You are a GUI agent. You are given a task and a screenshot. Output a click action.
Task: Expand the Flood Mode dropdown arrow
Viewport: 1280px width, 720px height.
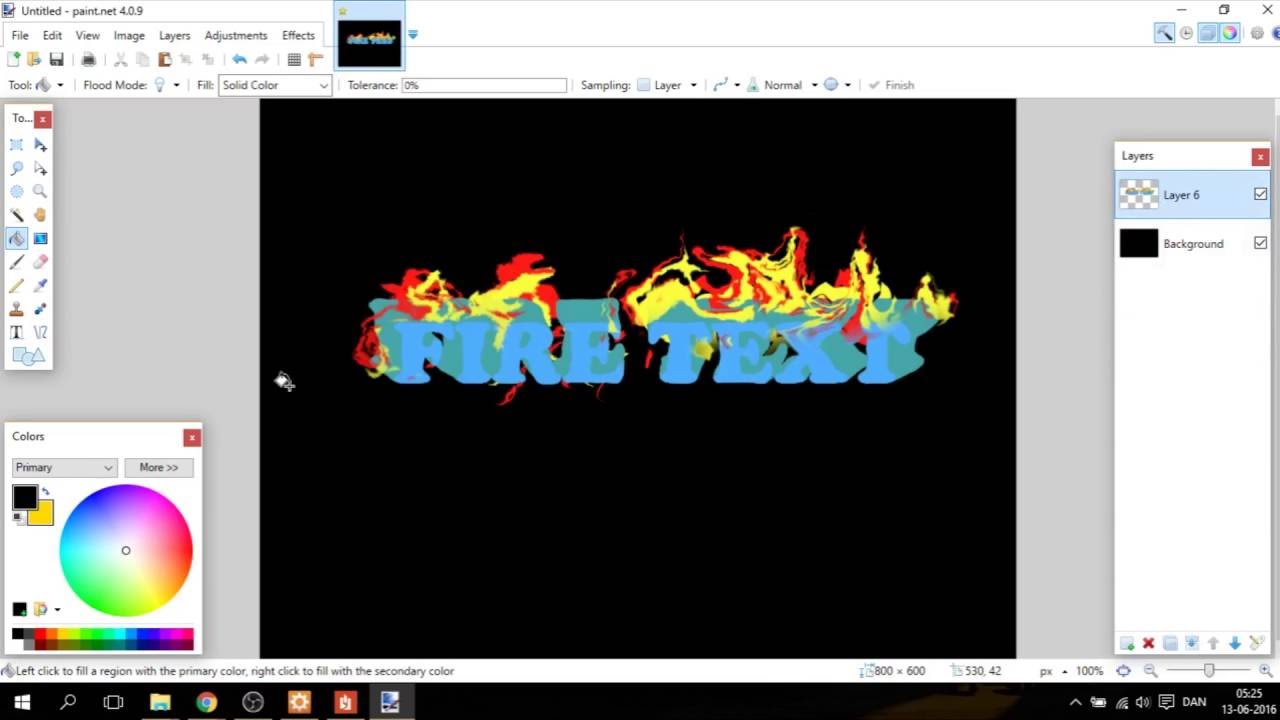coord(176,85)
